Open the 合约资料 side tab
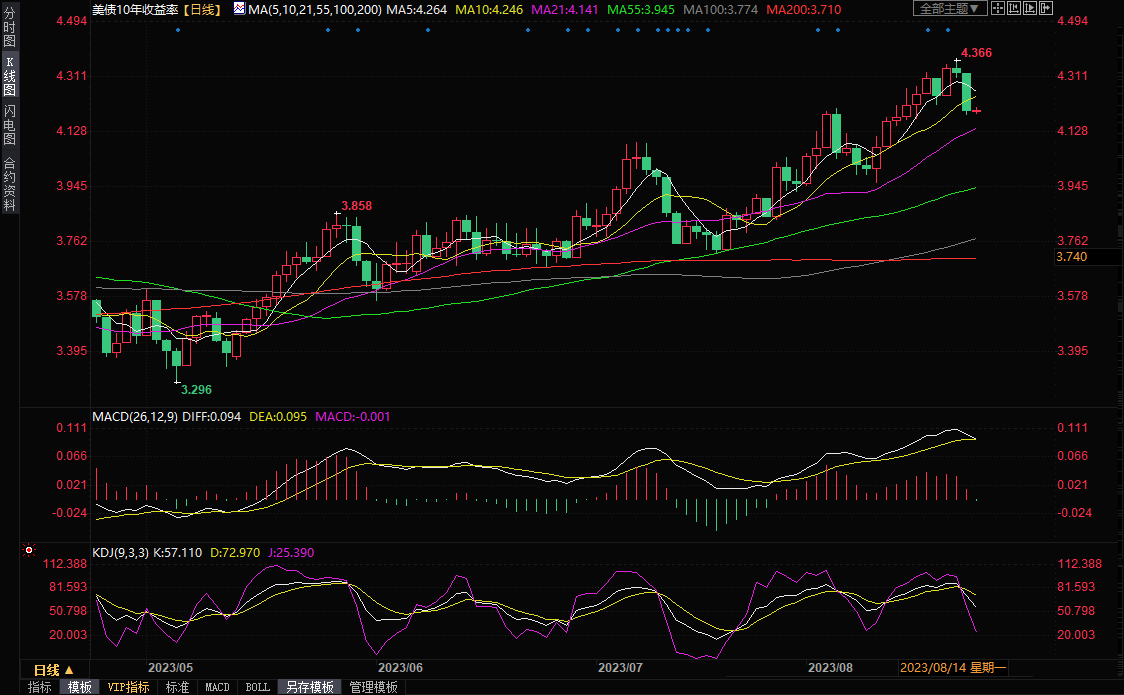The height and width of the screenshot is (695, 1124). click(9, 183)
